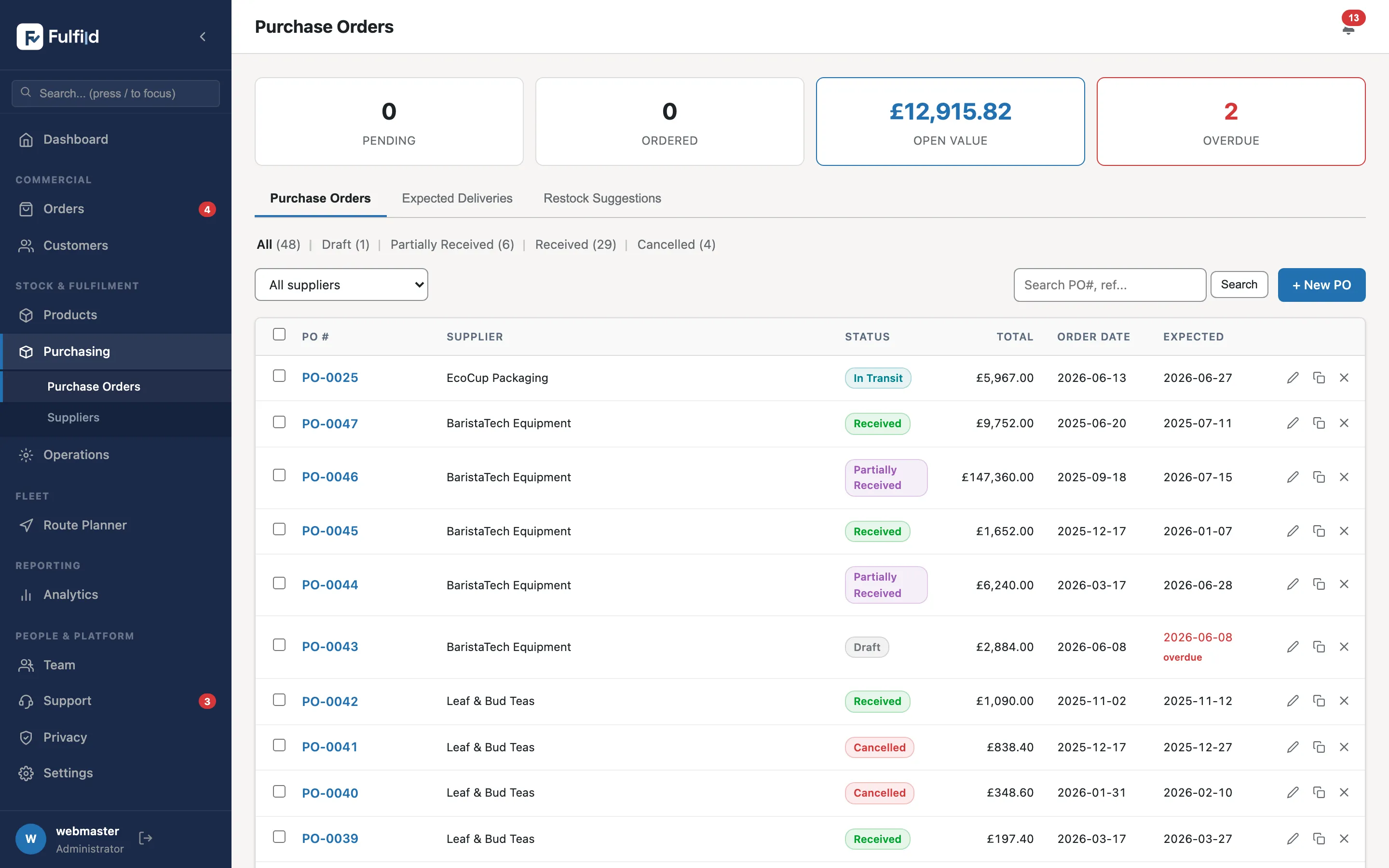The width and height of the screenshot is (1389, 868).
Task: Show Received (29) purchase orders
Action: tap(576, 244)
